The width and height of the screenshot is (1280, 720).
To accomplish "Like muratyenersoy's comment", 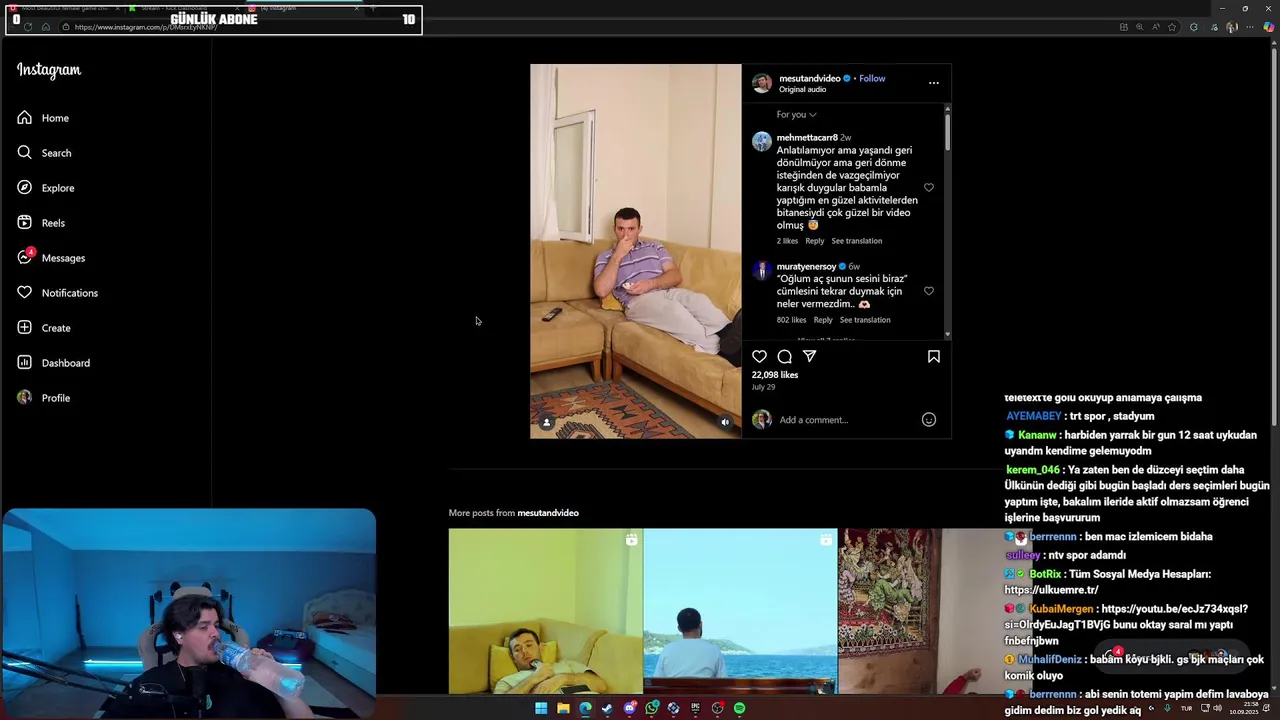I will pos(928,291).
